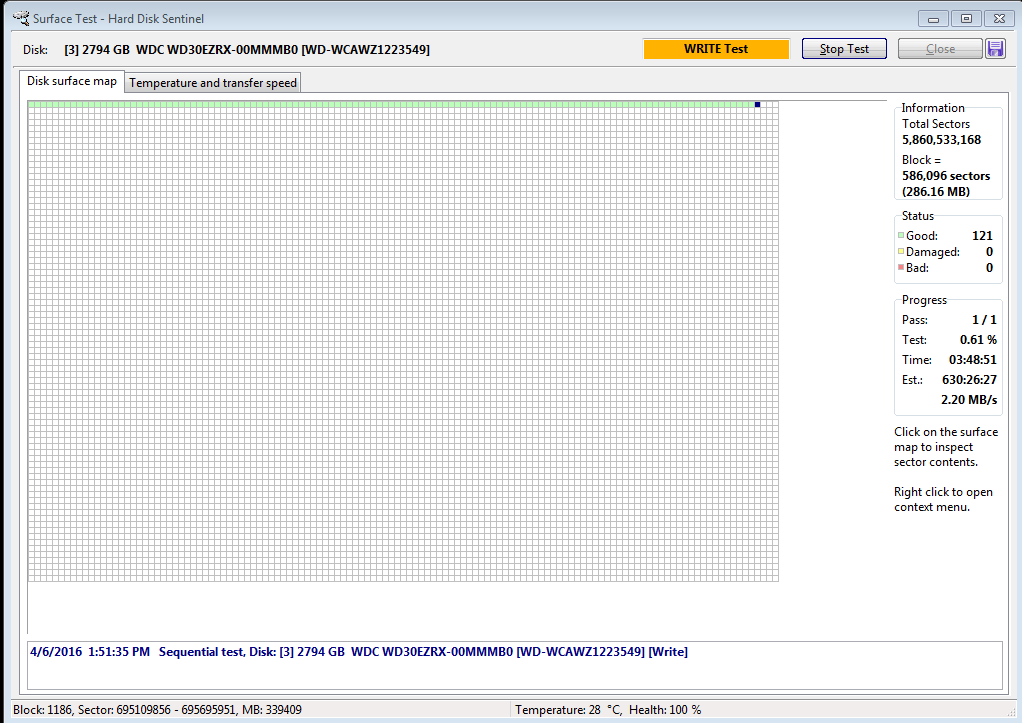Click the Test progress 0.61 % value
Image resolution: width=1022 pixels, height=723 pixels.
978,340
